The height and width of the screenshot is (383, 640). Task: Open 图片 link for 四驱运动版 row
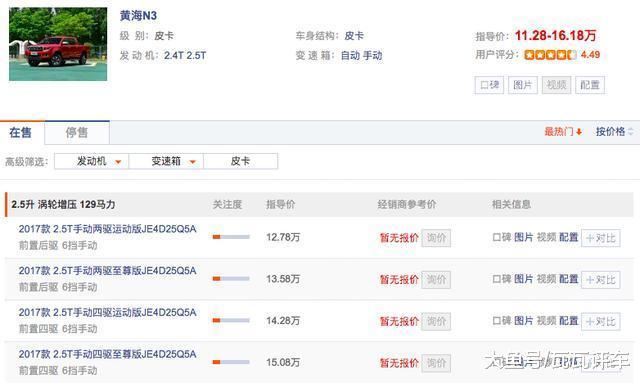(524, 321)
